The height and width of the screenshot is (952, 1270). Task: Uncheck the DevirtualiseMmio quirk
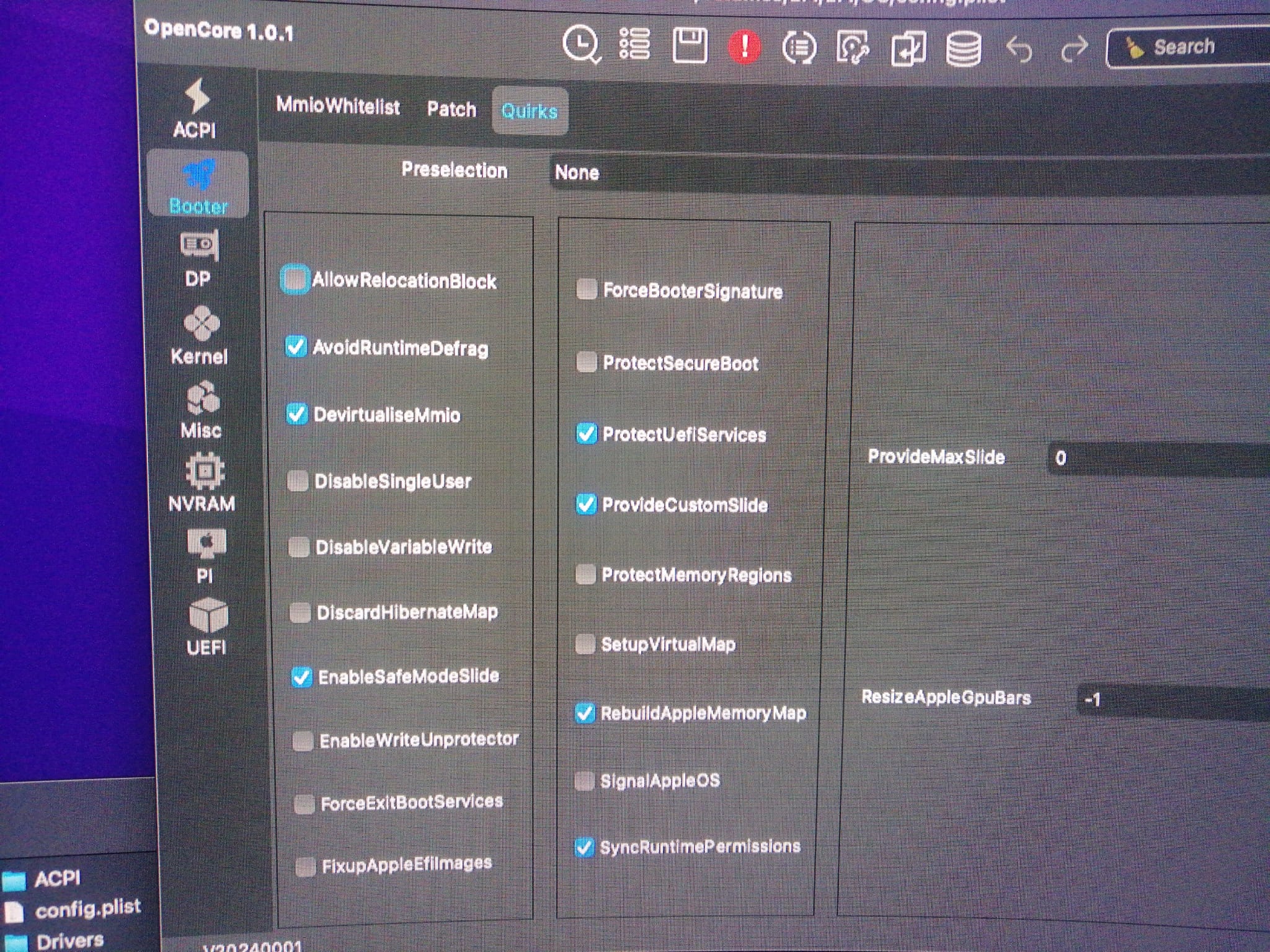tap(296, 413)
